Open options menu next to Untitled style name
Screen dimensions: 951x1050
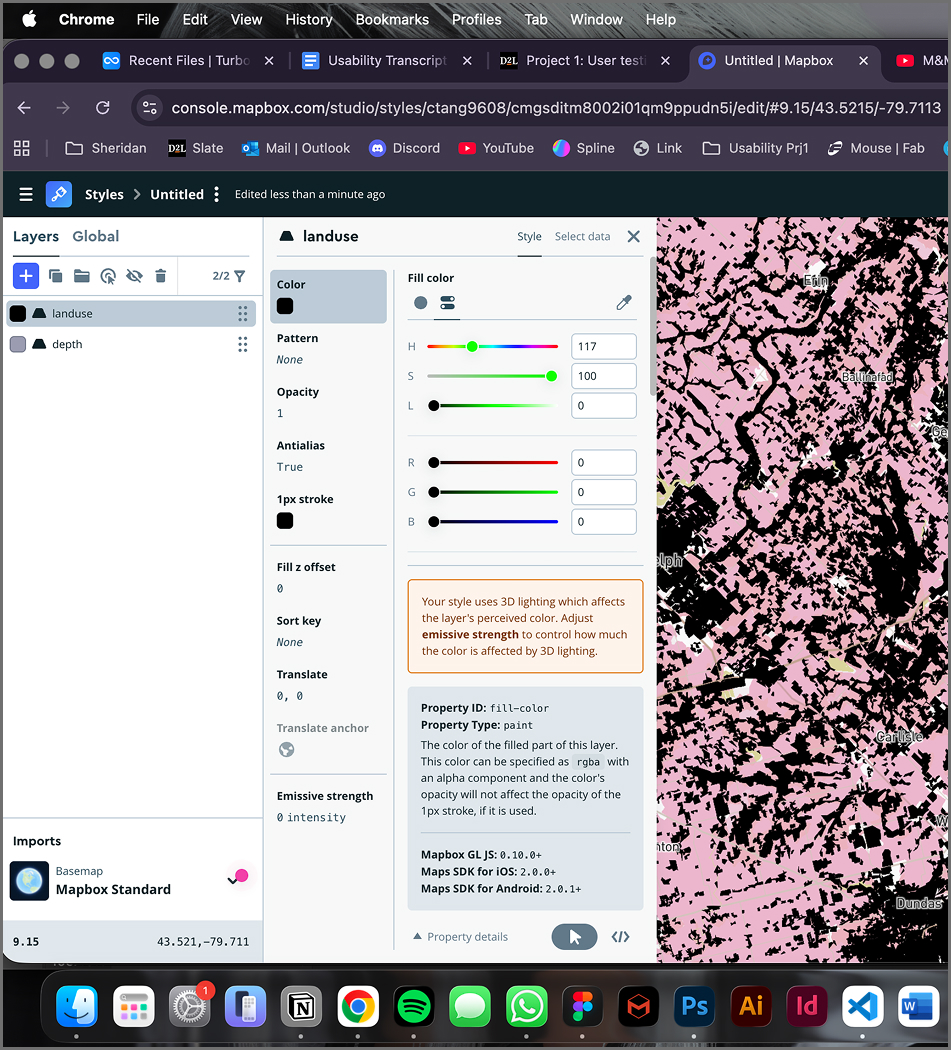[216, 194]
